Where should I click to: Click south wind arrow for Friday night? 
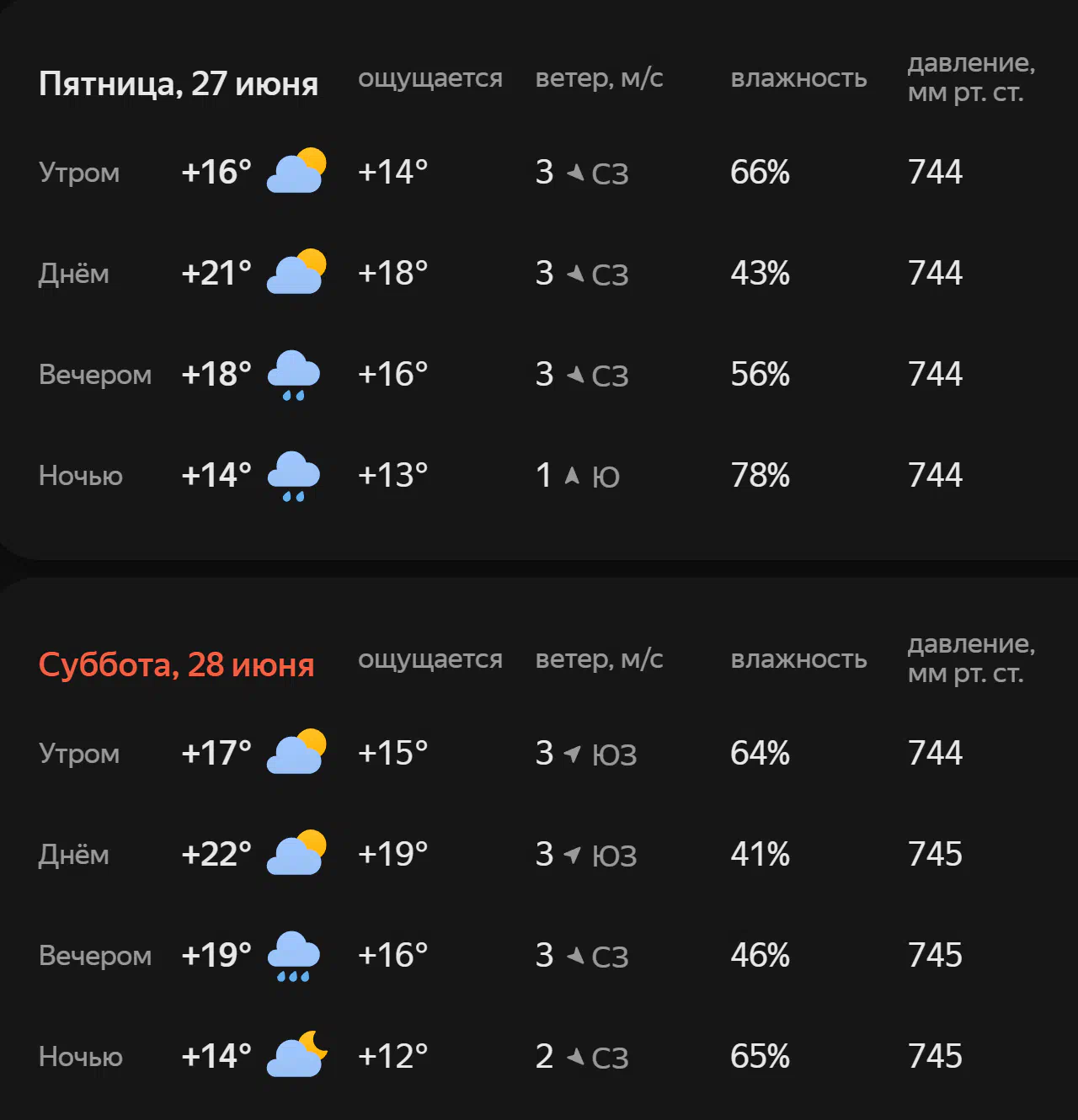(572, 476)
